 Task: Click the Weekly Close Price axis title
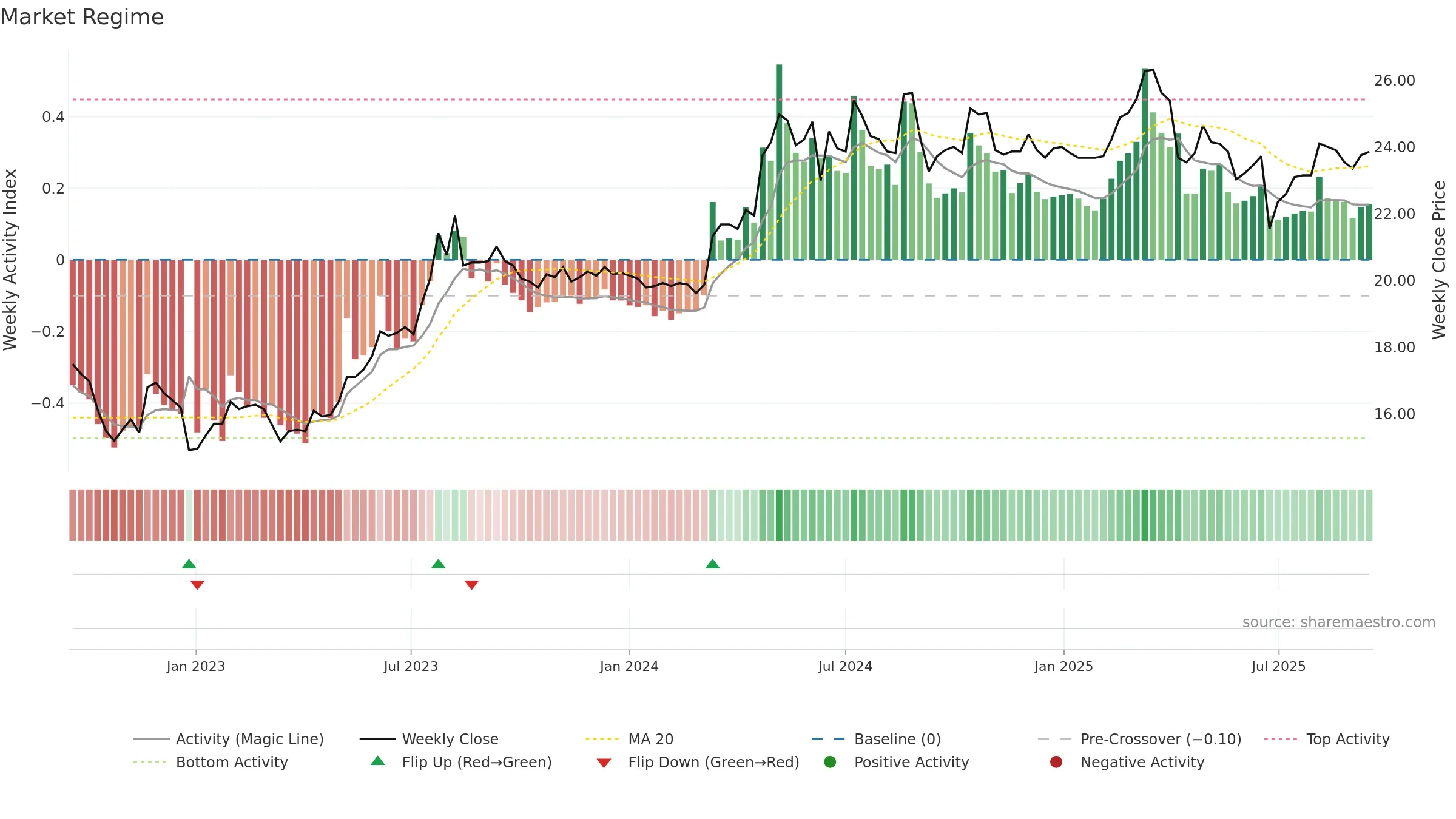1439,260
